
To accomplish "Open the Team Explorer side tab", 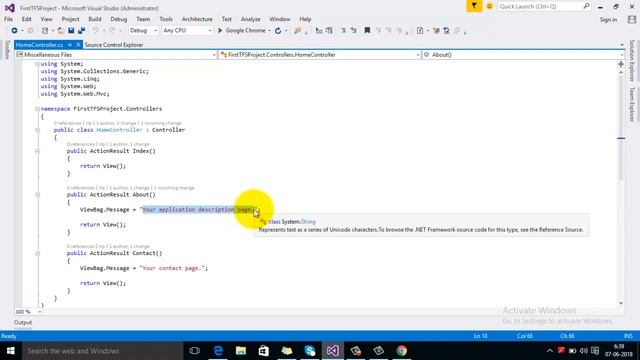I will 632,104.
